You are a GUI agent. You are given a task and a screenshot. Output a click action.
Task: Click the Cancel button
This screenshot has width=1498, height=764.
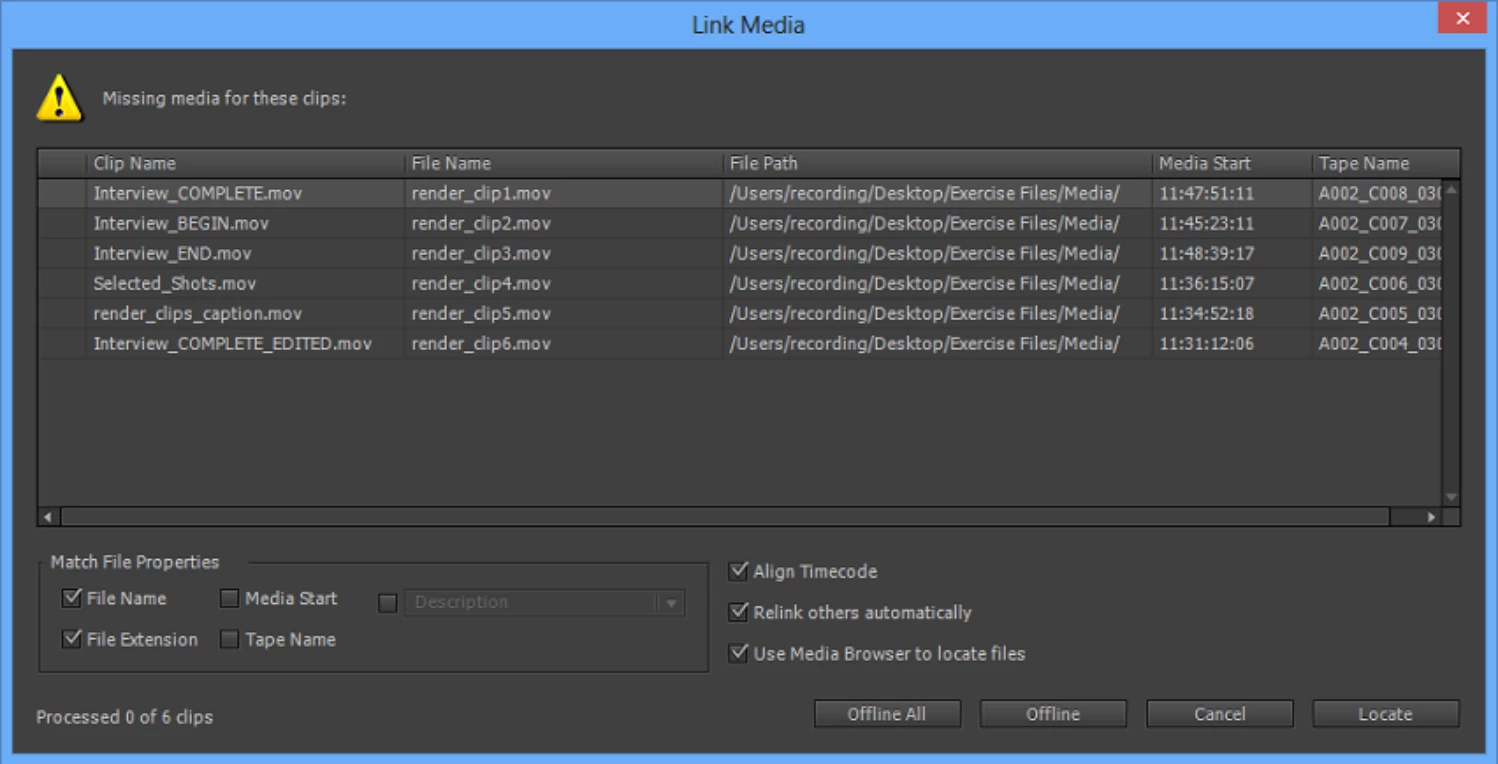click(x=1219, y=714)
